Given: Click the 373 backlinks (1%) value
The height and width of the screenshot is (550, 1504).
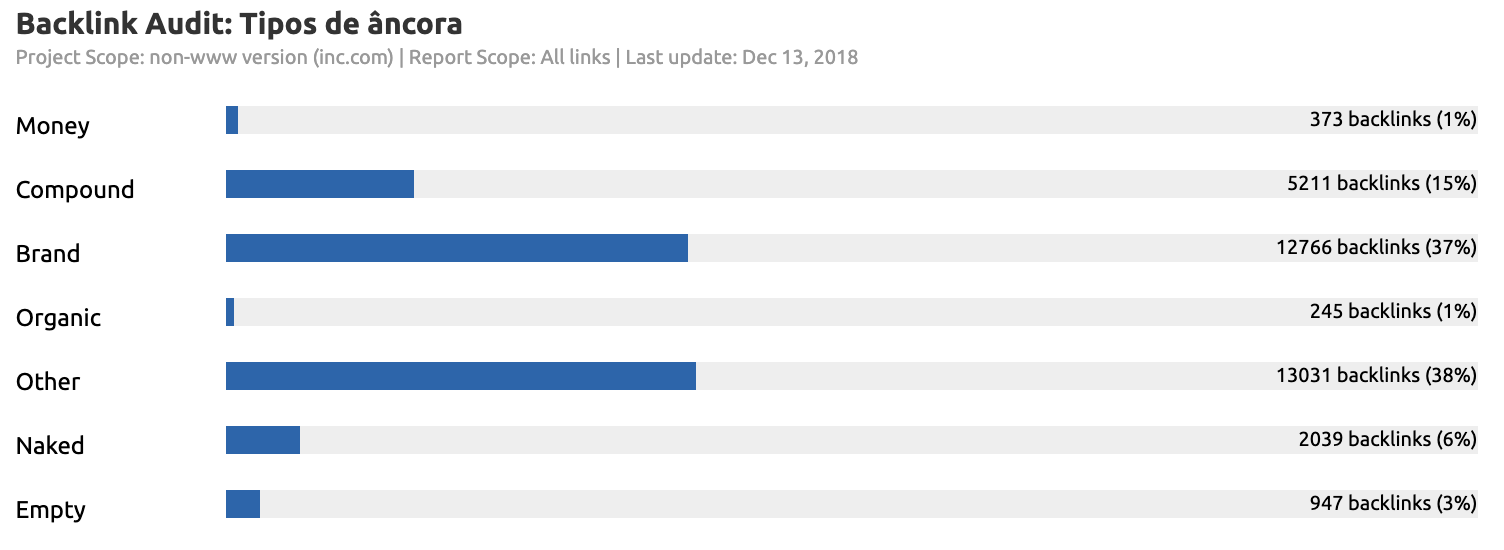Looking at the screenshot, I should 1393,120.
